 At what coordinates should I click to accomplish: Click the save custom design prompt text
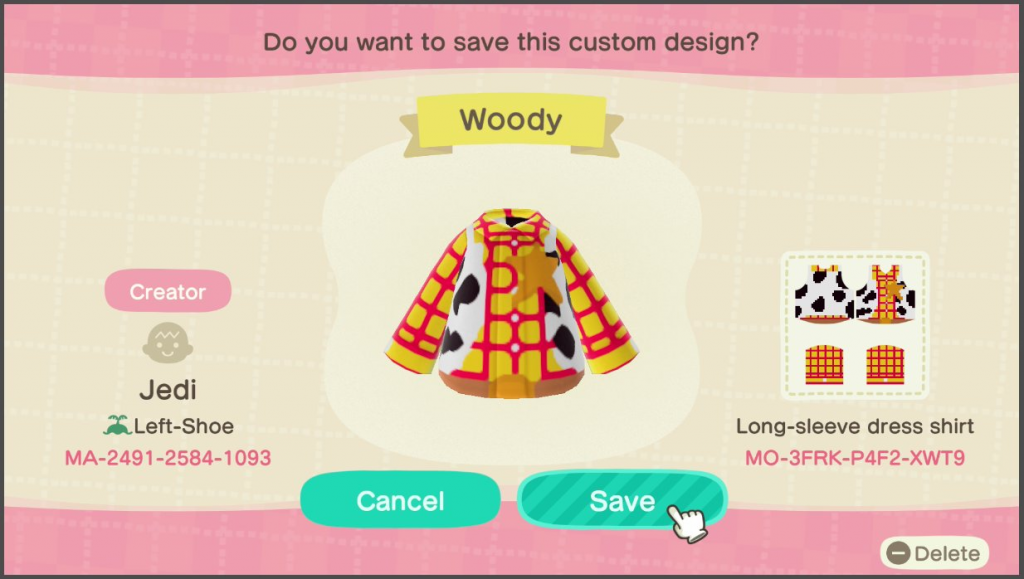click(511, 42)
